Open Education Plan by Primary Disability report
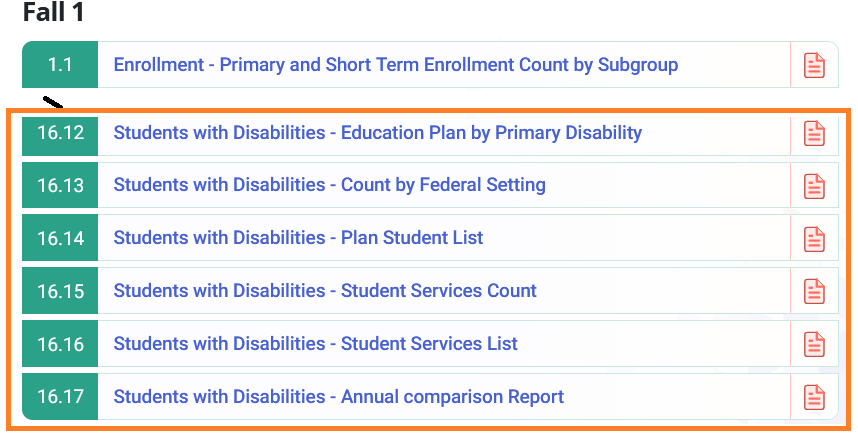This screenshot has height=438, width=858. (x=378, y=132)
